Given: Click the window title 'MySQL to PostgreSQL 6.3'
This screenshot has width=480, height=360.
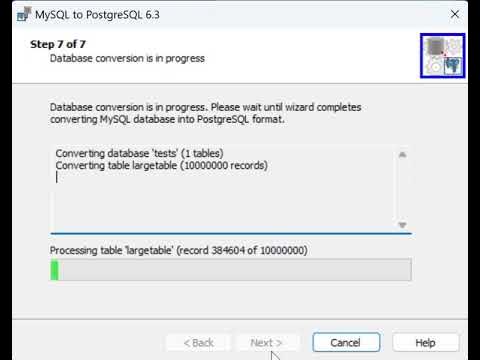Looking at the screenshot, I should point(97,15).
